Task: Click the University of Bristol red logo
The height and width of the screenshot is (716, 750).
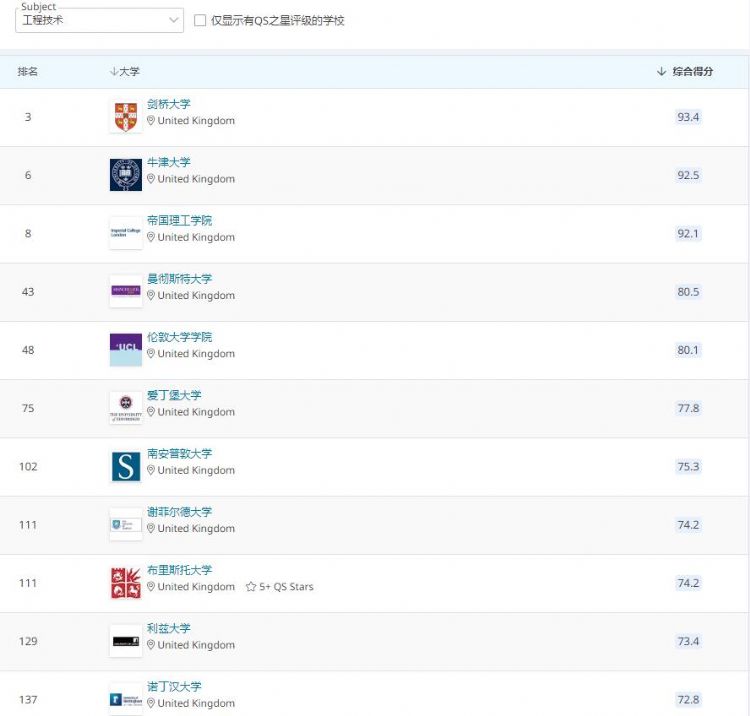Action: click(125, 582)
